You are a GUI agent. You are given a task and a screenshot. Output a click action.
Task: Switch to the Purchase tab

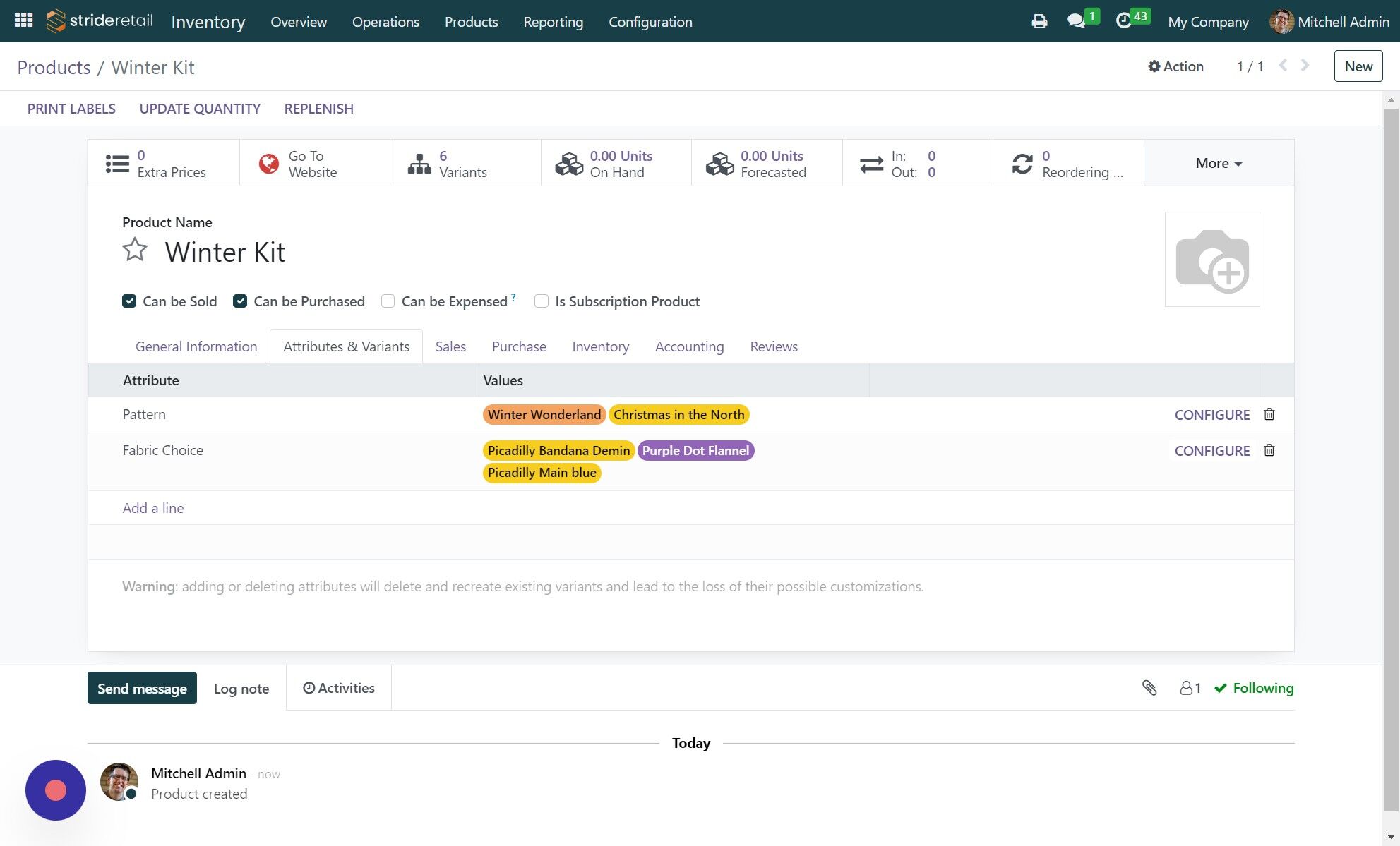519,346
